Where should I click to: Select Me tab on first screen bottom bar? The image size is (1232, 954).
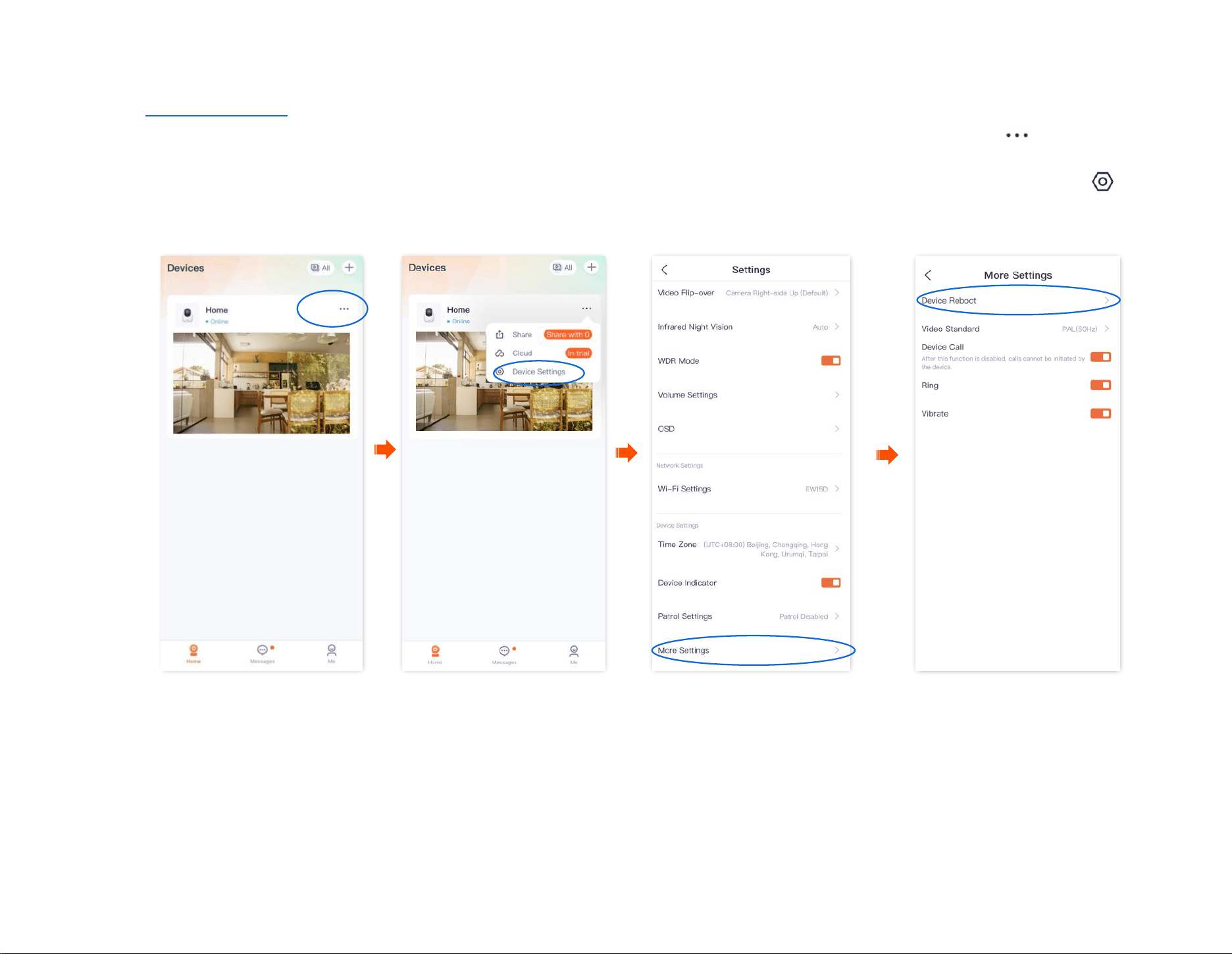[332, 654]
